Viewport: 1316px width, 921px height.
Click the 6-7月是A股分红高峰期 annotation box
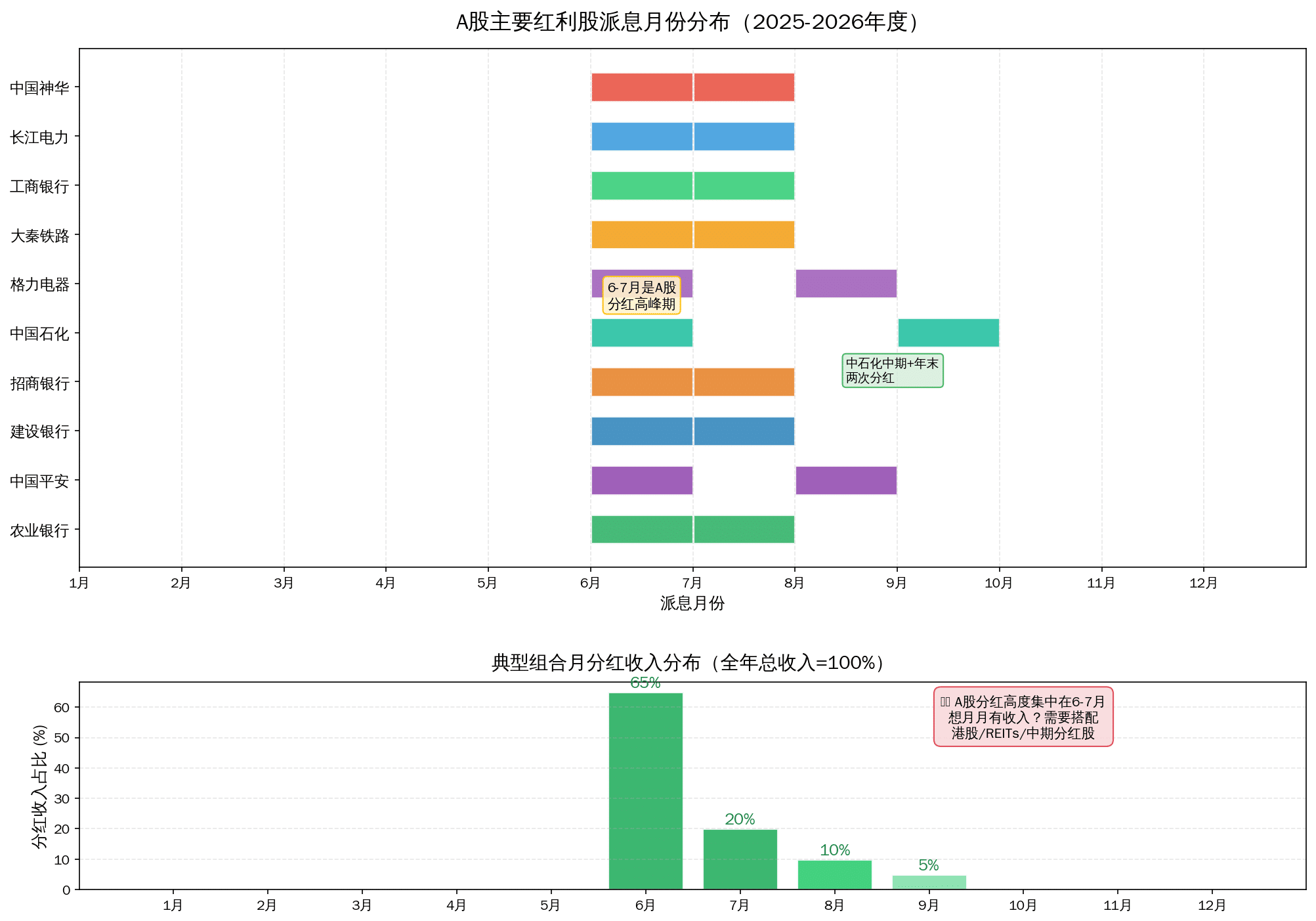(641, 295)
